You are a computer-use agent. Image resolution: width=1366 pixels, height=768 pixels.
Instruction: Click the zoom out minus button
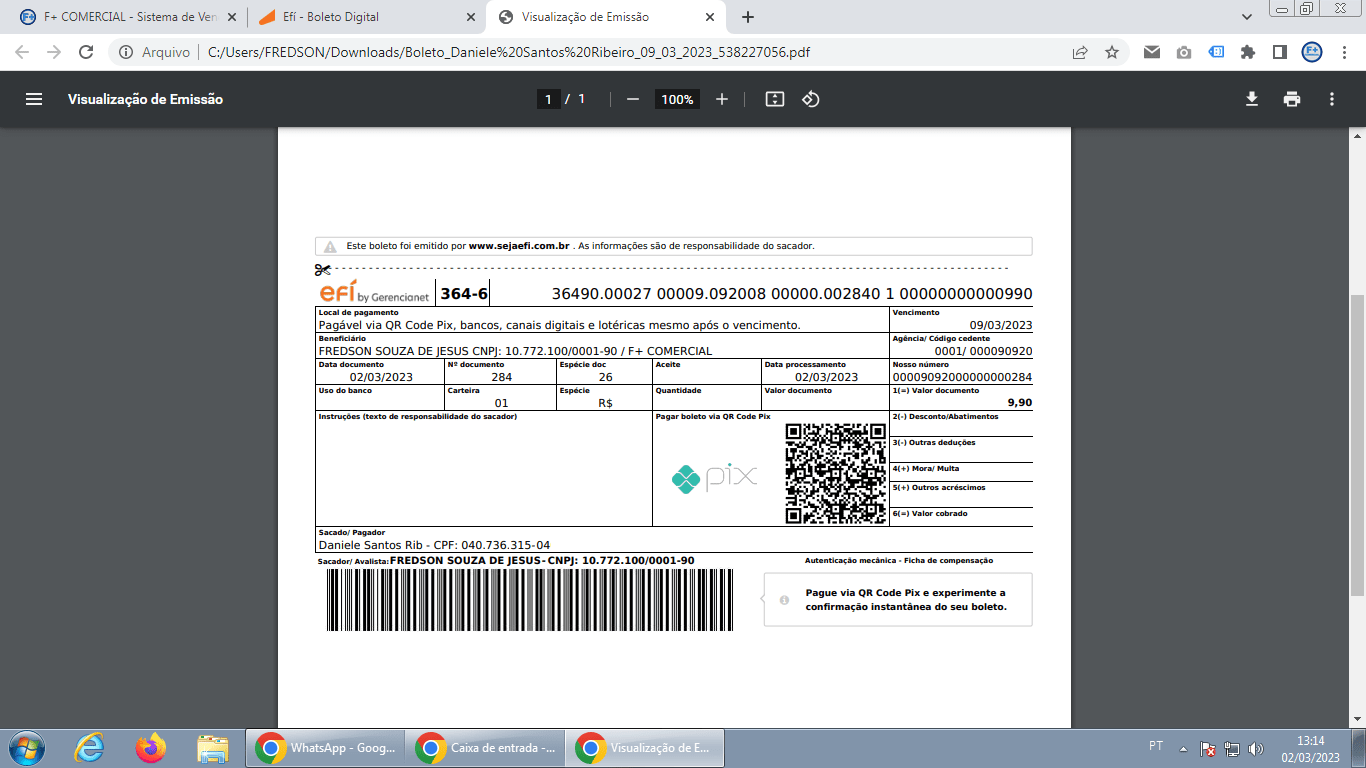tap(632, 99)
